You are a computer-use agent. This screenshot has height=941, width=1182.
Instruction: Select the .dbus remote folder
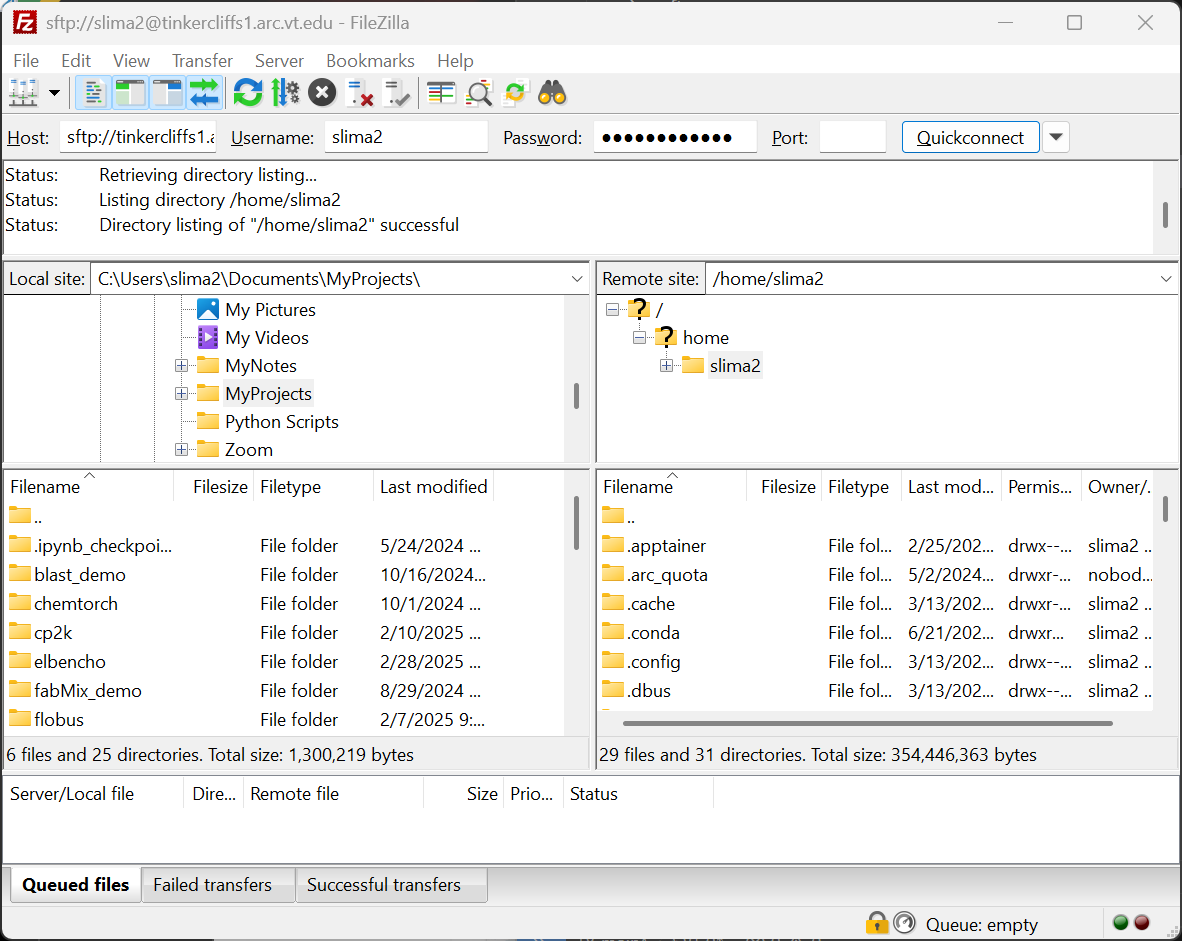(648, 691)
